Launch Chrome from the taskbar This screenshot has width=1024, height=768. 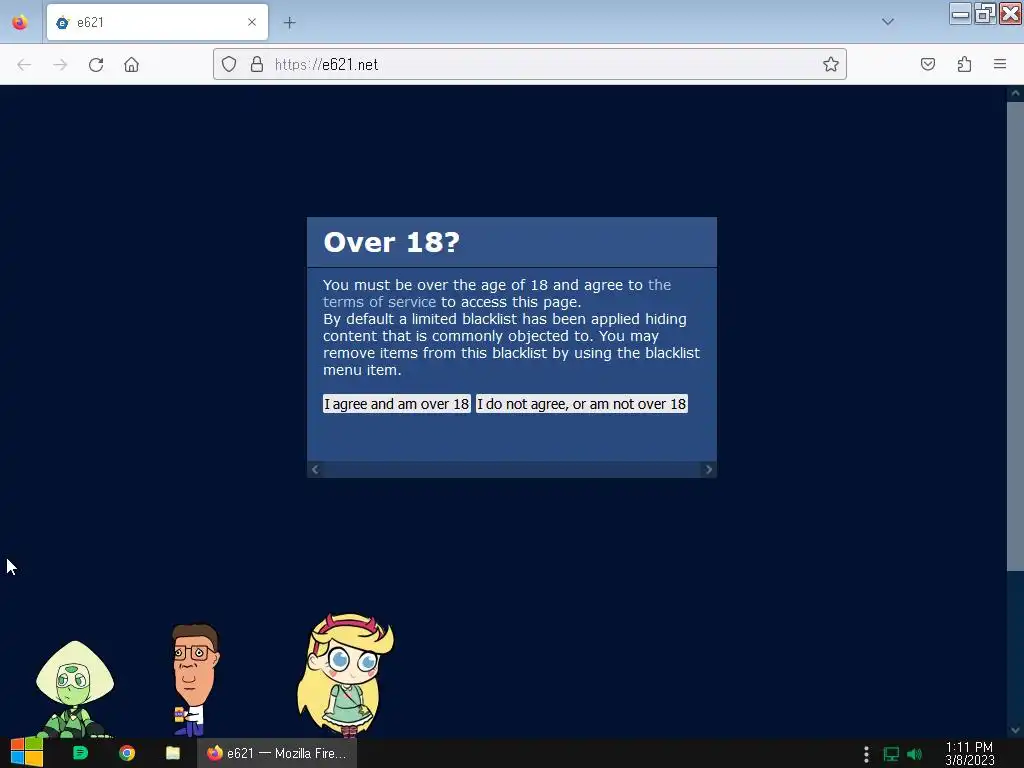point(127,753)
